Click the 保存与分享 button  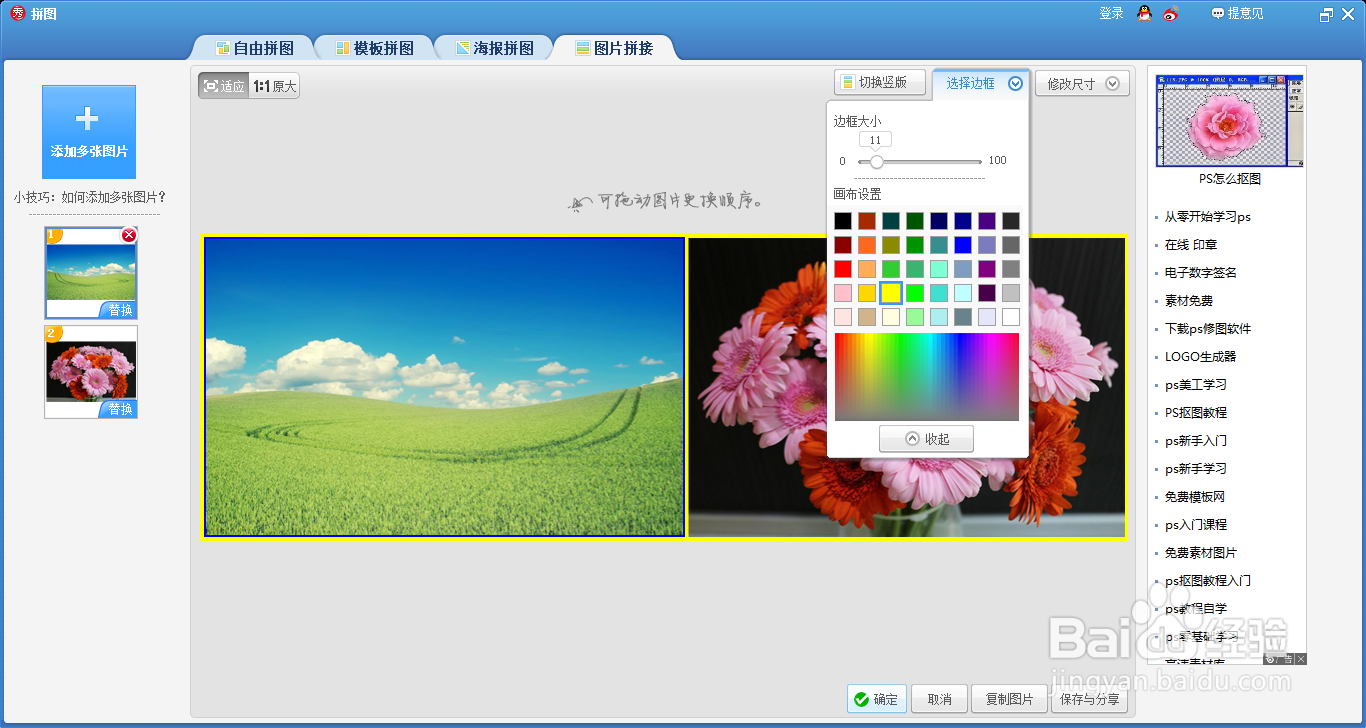pos(1090,699)
